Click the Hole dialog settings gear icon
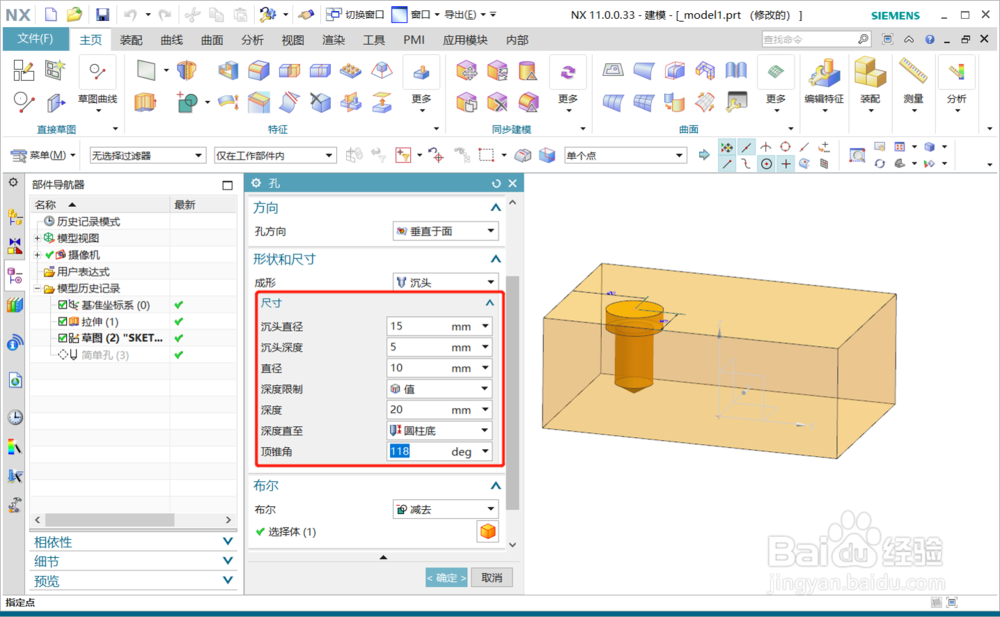This screenshot has height=617, width=1000. tap(256, 183)
